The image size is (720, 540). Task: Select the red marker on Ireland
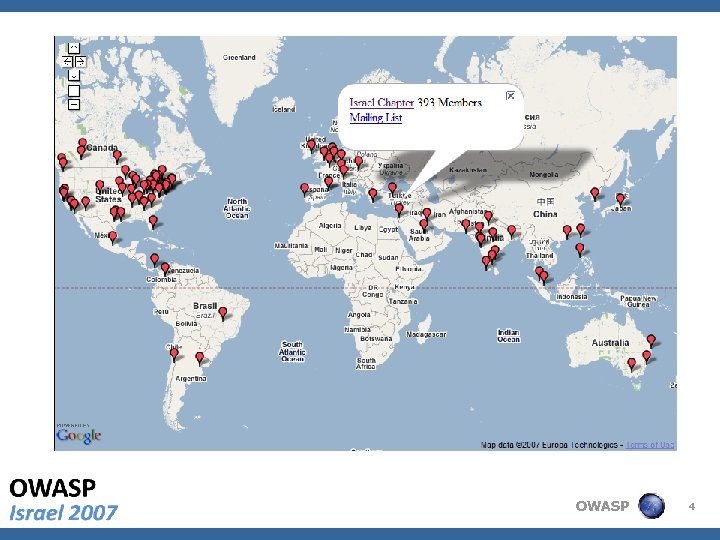311,146
